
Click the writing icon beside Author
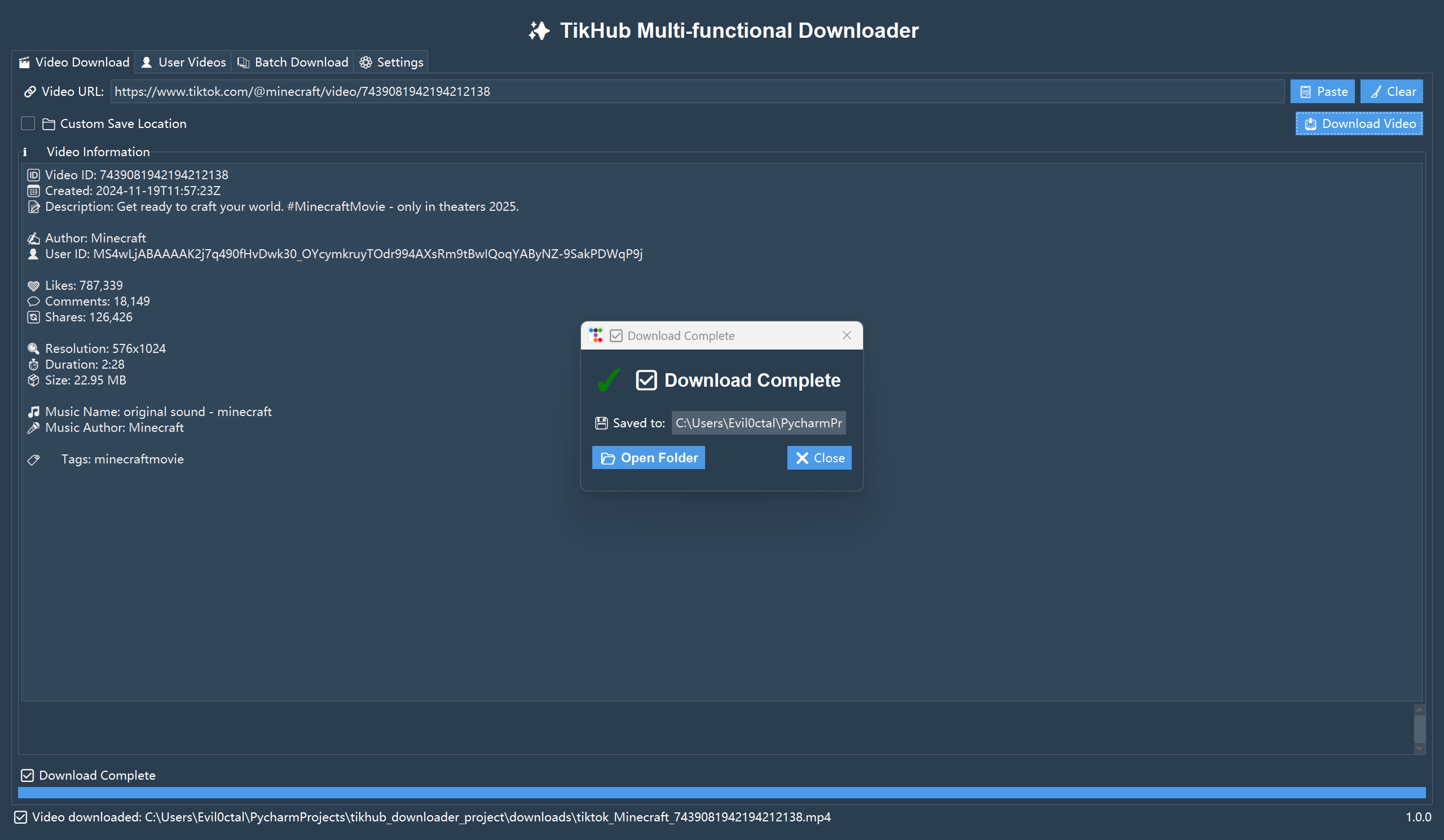point(34,238)
